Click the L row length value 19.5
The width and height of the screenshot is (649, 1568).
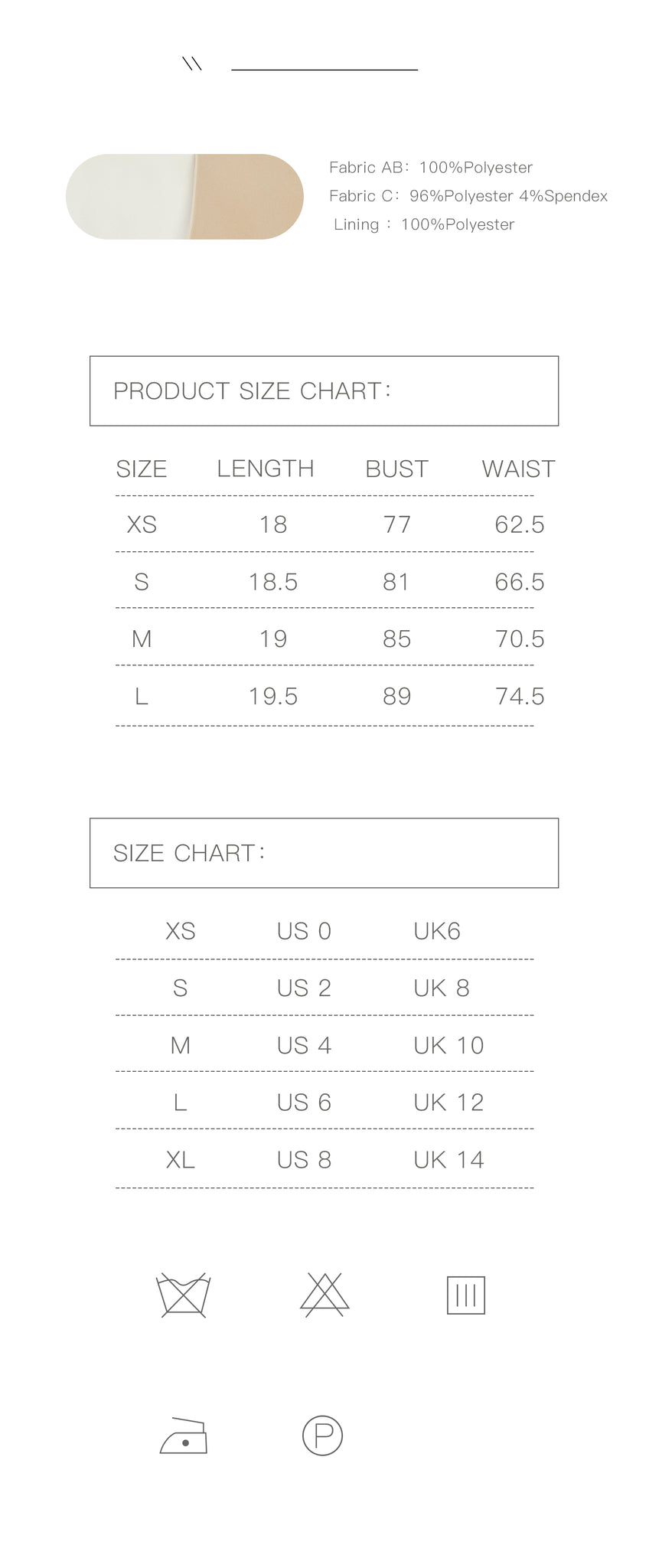[x=273, y=696]
